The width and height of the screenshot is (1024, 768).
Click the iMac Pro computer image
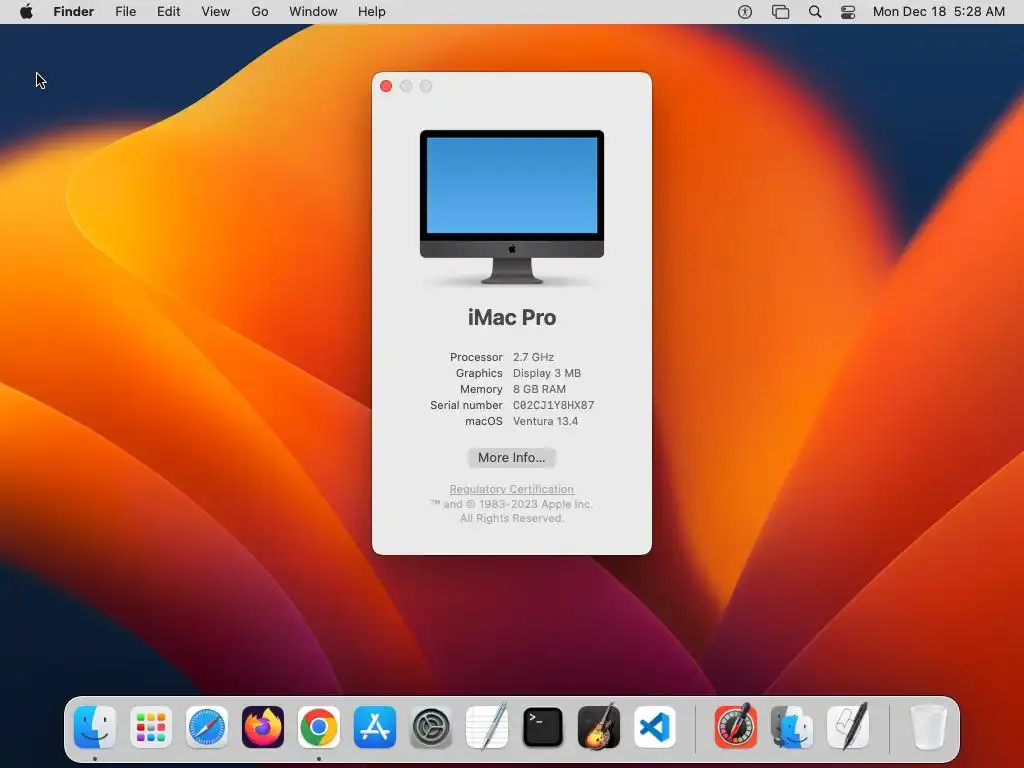pyautogui.click(x=511, y=207)
